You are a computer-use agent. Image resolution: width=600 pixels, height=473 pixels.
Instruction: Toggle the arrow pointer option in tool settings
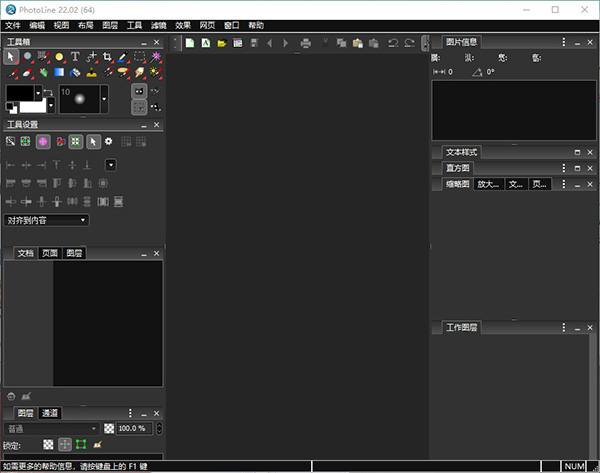point(93,142)
